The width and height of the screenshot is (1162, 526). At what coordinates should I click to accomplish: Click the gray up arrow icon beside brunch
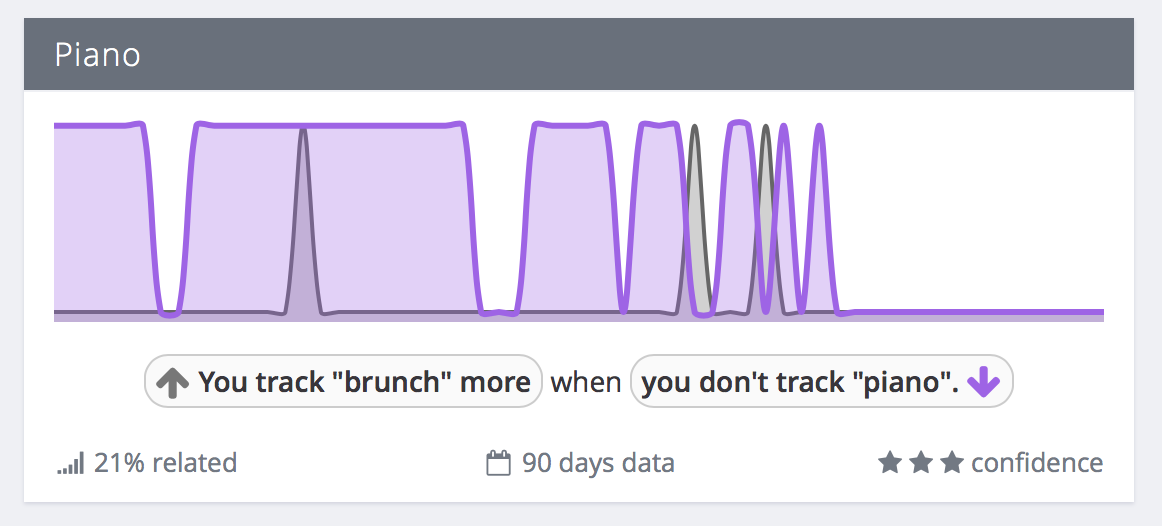pos(173,382)
